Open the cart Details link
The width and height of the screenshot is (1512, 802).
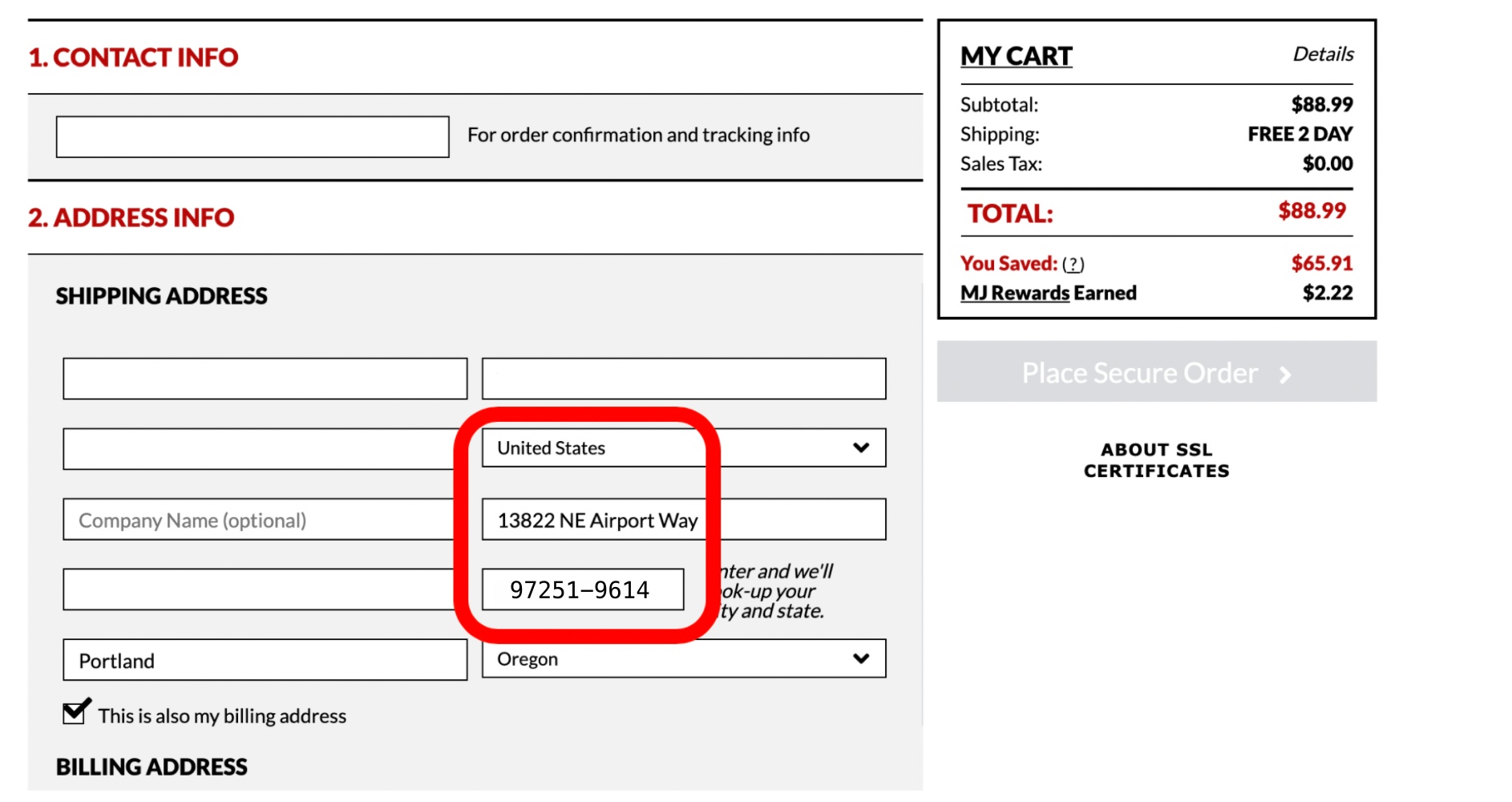click(x=1323, y=55)
